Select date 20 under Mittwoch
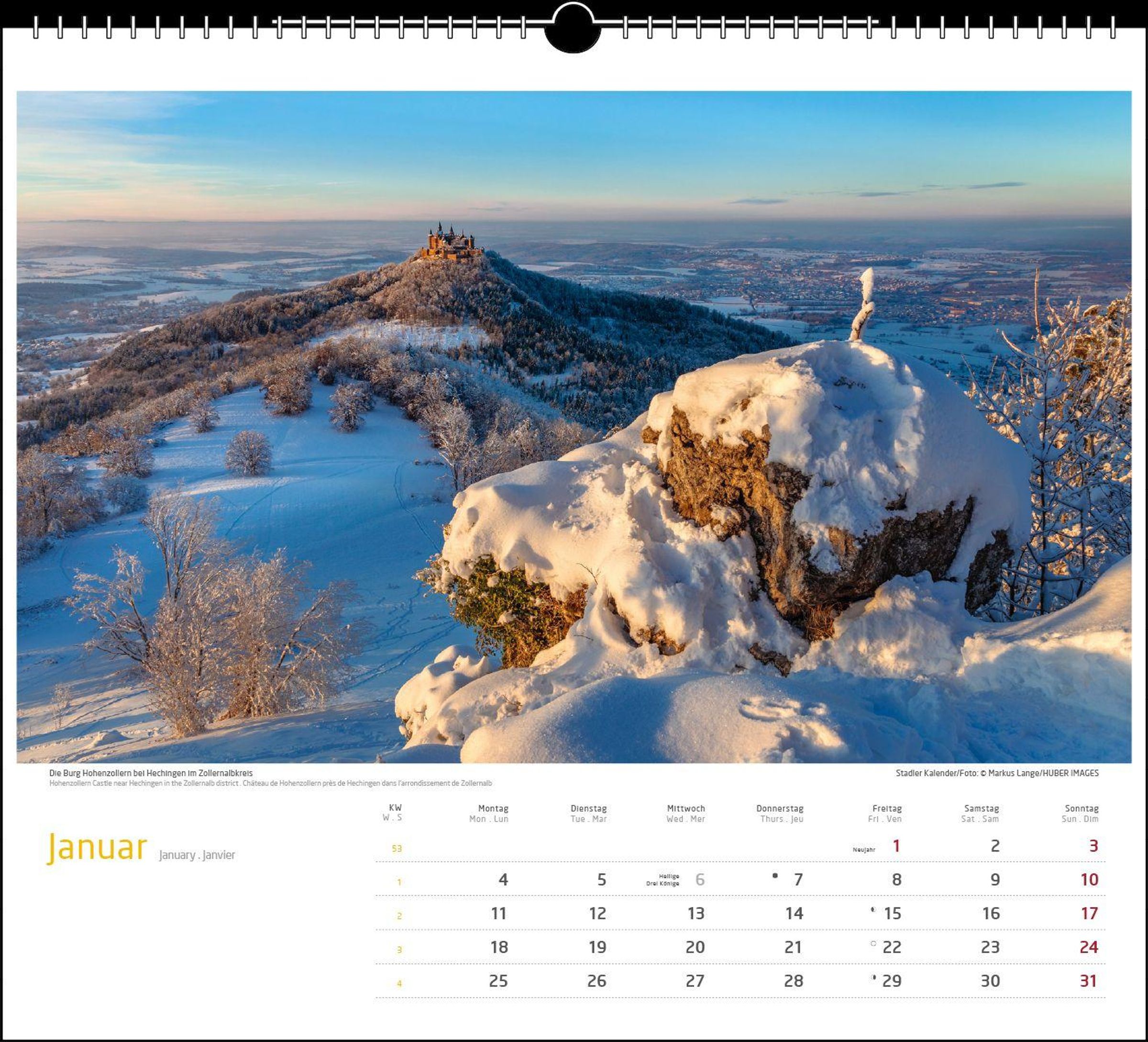The image size is (1148, 1042). tap(695, 947)
